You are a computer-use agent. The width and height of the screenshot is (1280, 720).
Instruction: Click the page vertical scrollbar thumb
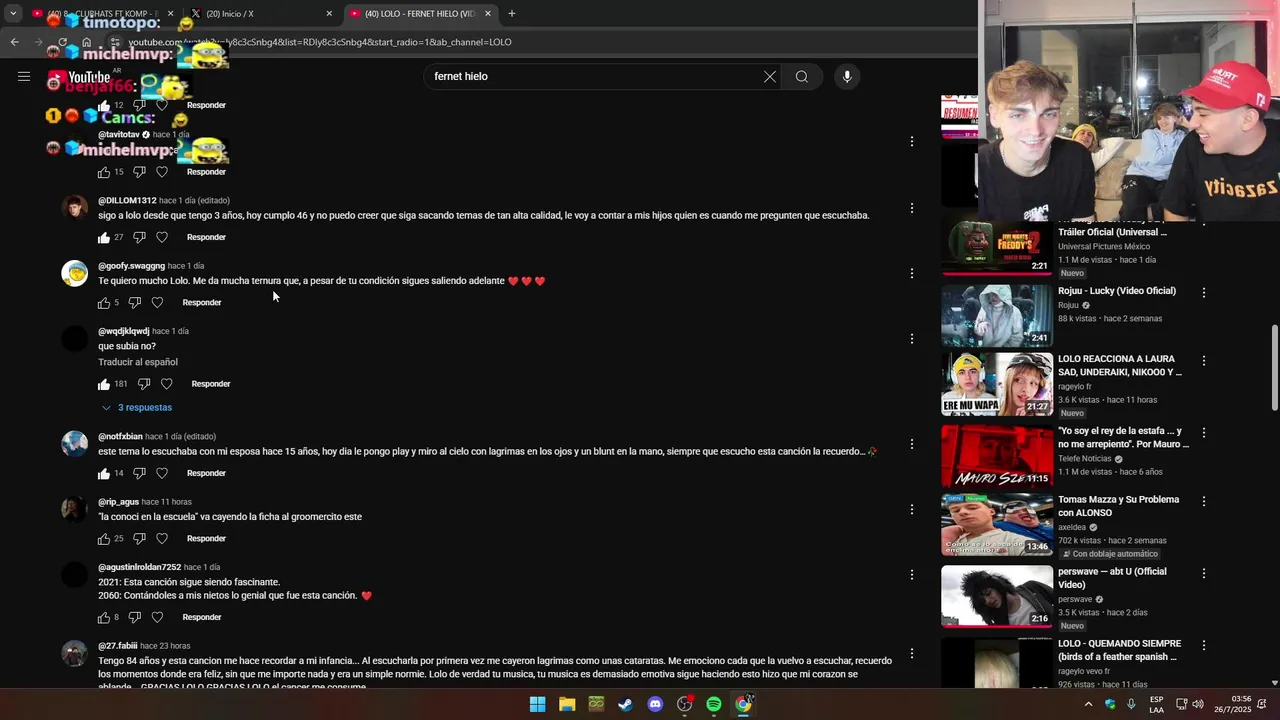point(1274,366)
